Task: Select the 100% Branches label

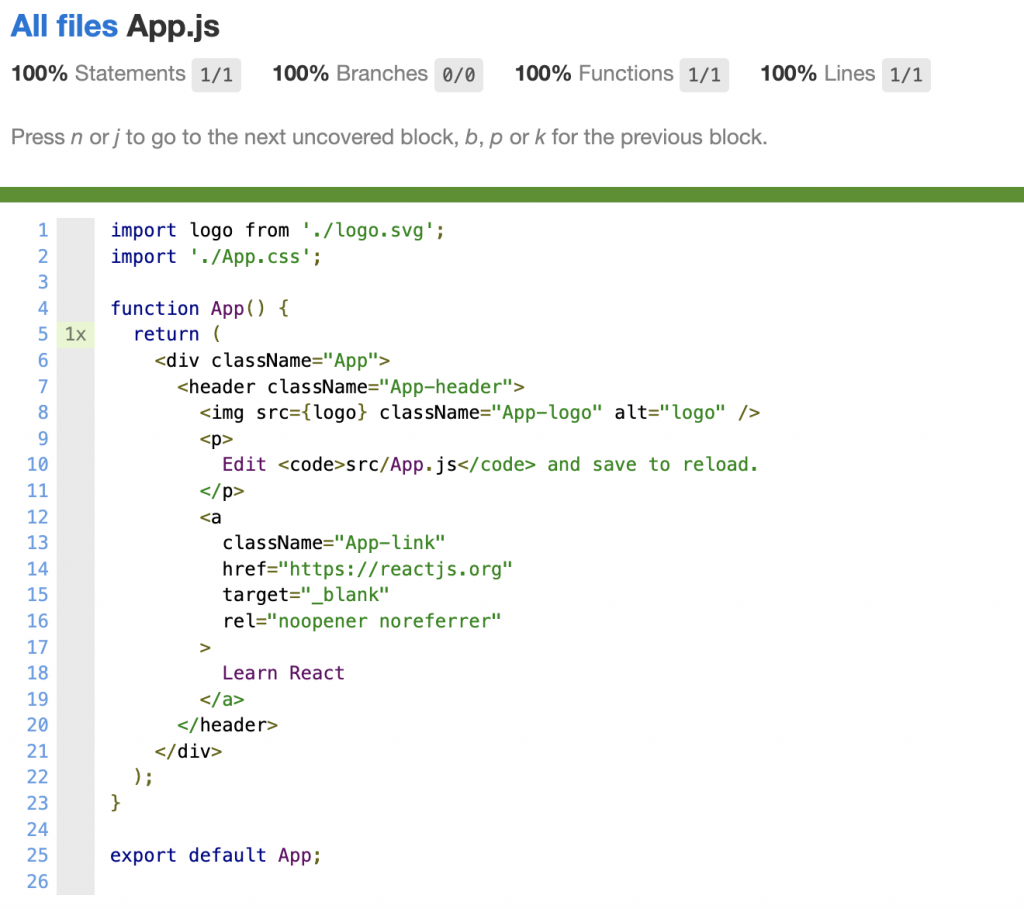Action: (x=350, y=73)
